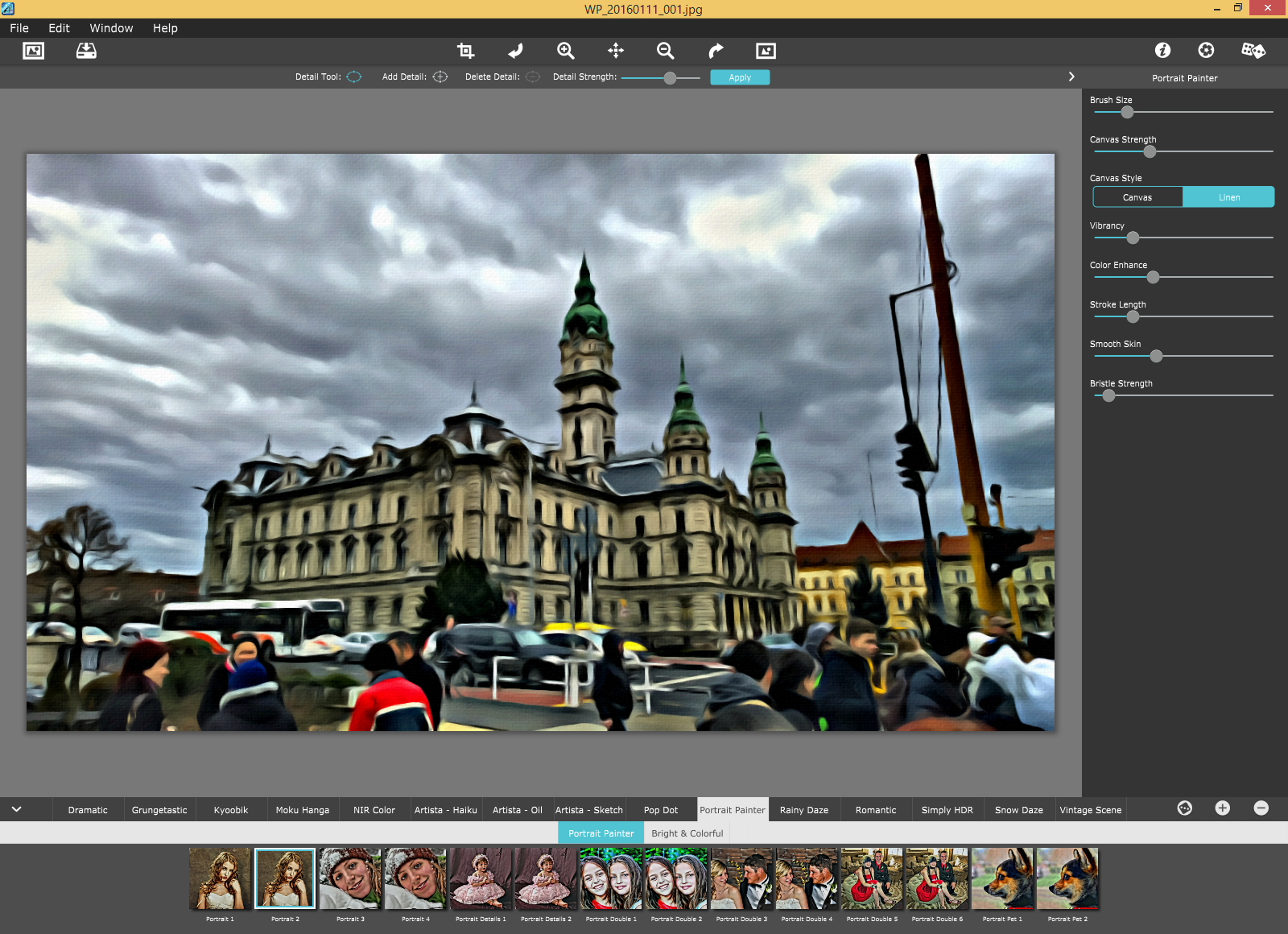Click the undo arrow icon
Image resolution: width=1288 pixels, height=934 pixels.
515,51
